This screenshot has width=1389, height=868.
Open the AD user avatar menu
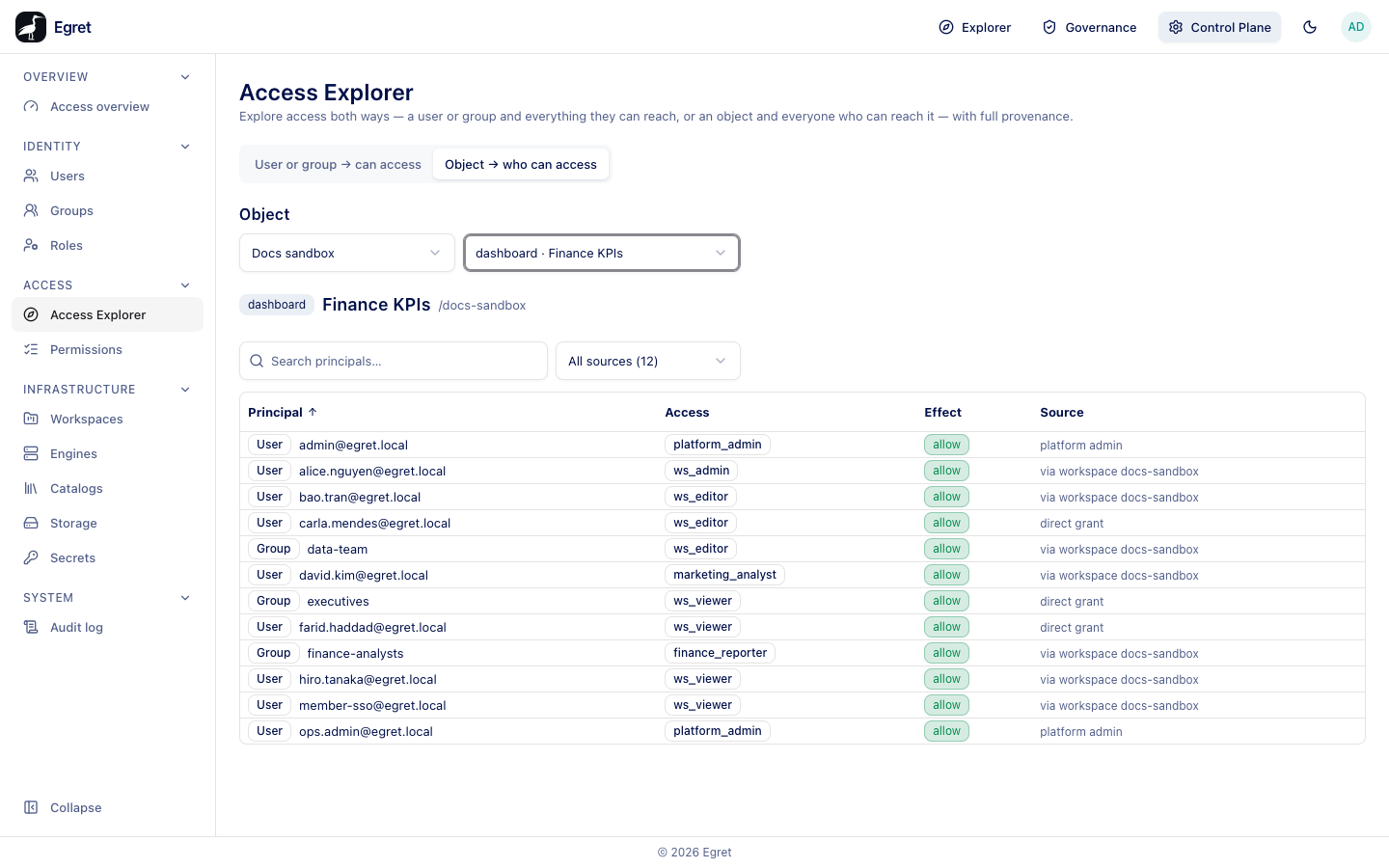[1356, 27]
